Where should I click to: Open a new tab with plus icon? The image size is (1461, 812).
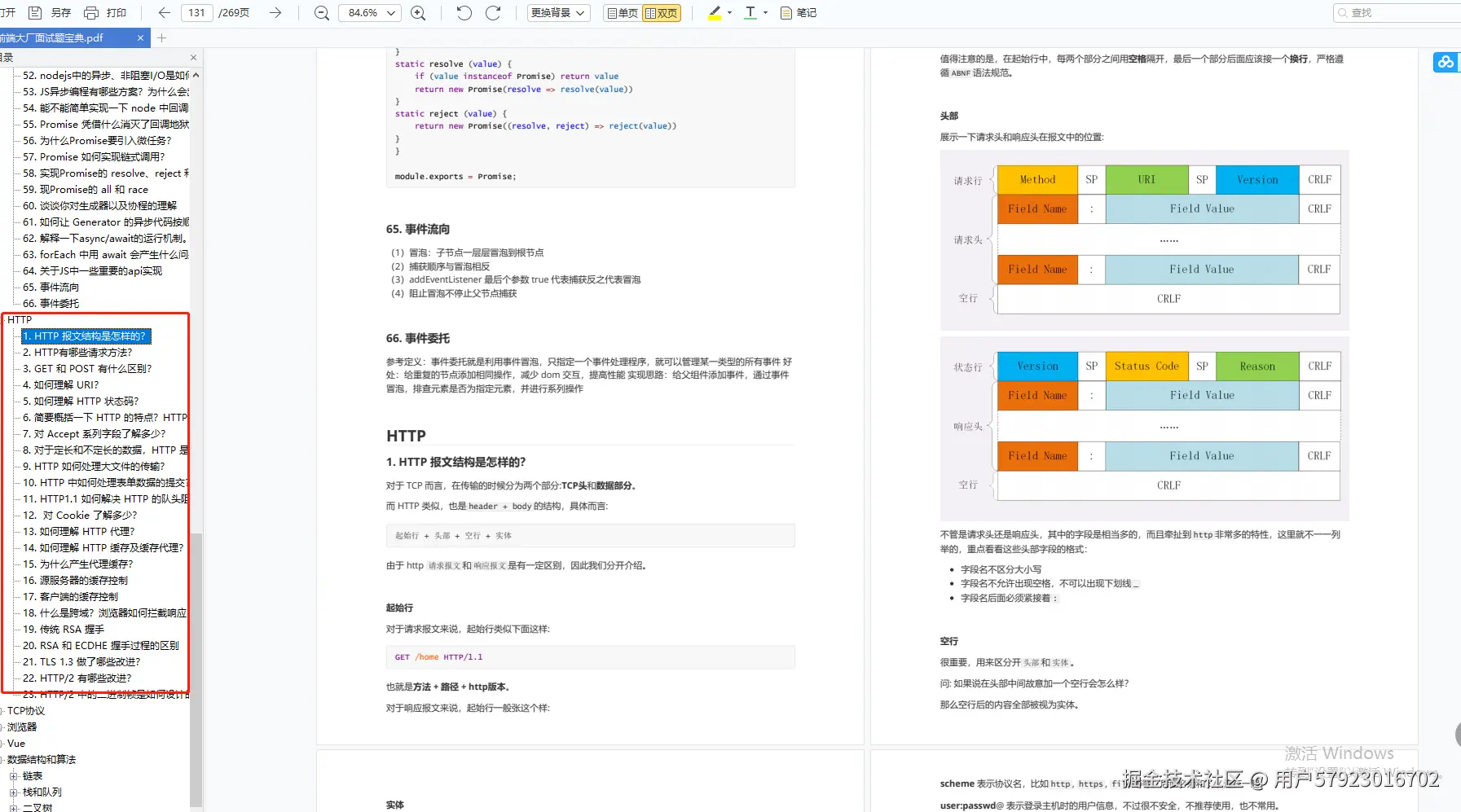[161, 37]
